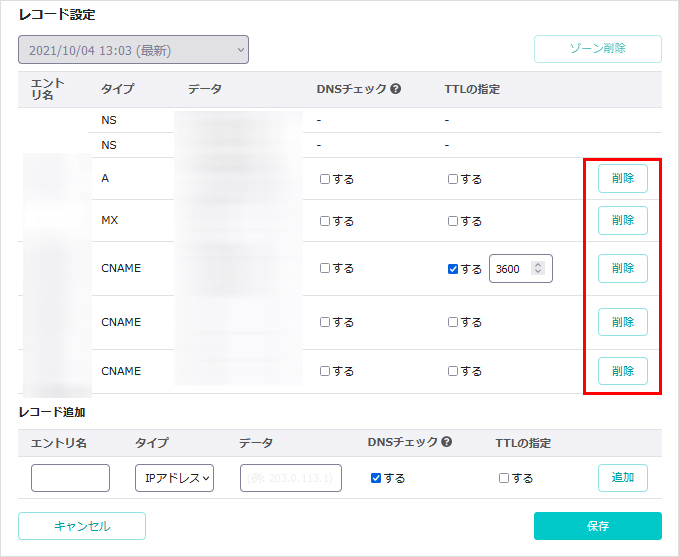Open the IPアドレス record type dropdown

pyautogui.click(x=174, y=478)
